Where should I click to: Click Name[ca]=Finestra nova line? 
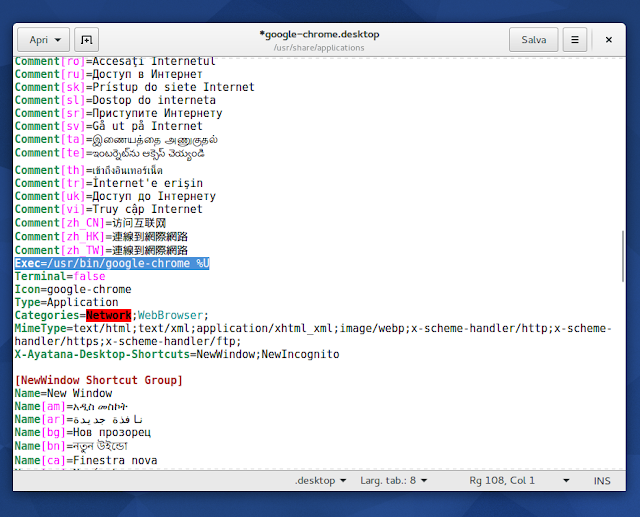tap(86, 460)
